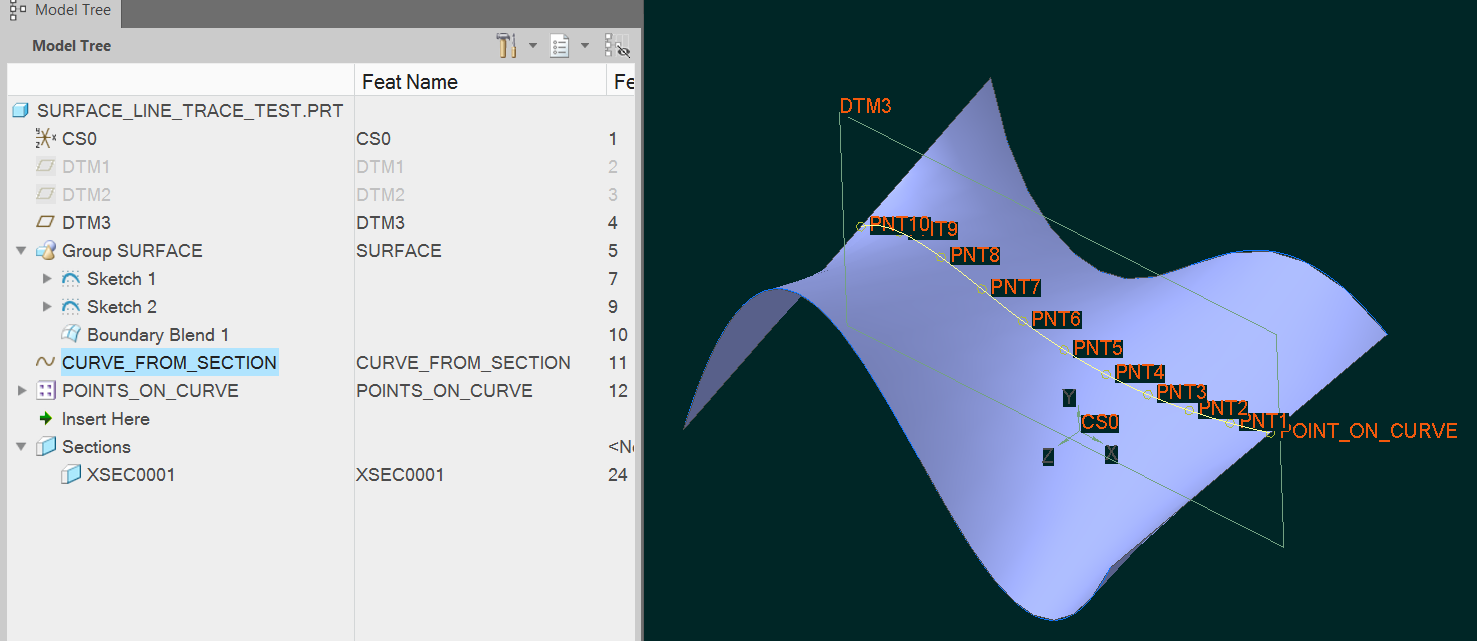
Task: Open dropdown arrow beside the show list icon
Action: coord(585,46)
